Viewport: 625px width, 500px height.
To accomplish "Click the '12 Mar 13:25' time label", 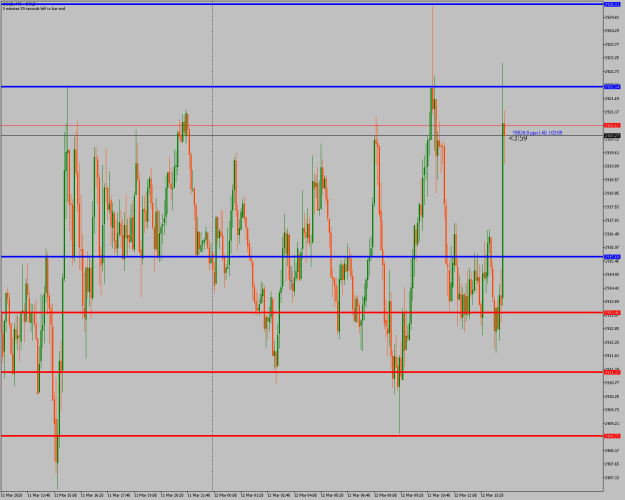I will point(492,496).
